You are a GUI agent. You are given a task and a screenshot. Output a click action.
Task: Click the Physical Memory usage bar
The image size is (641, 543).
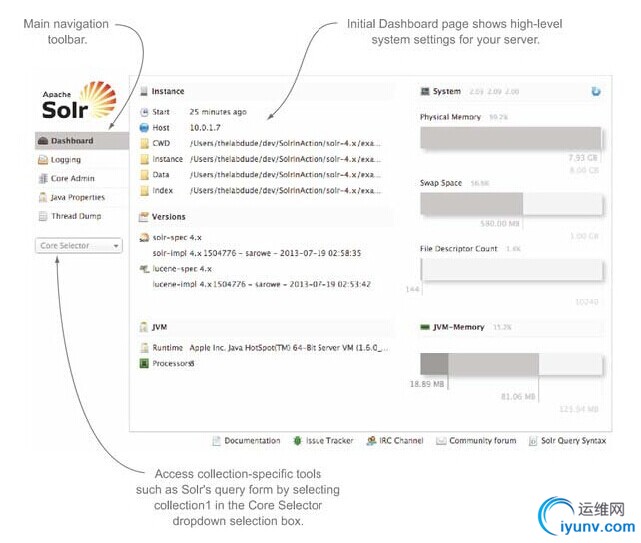[x=511, y=138]
